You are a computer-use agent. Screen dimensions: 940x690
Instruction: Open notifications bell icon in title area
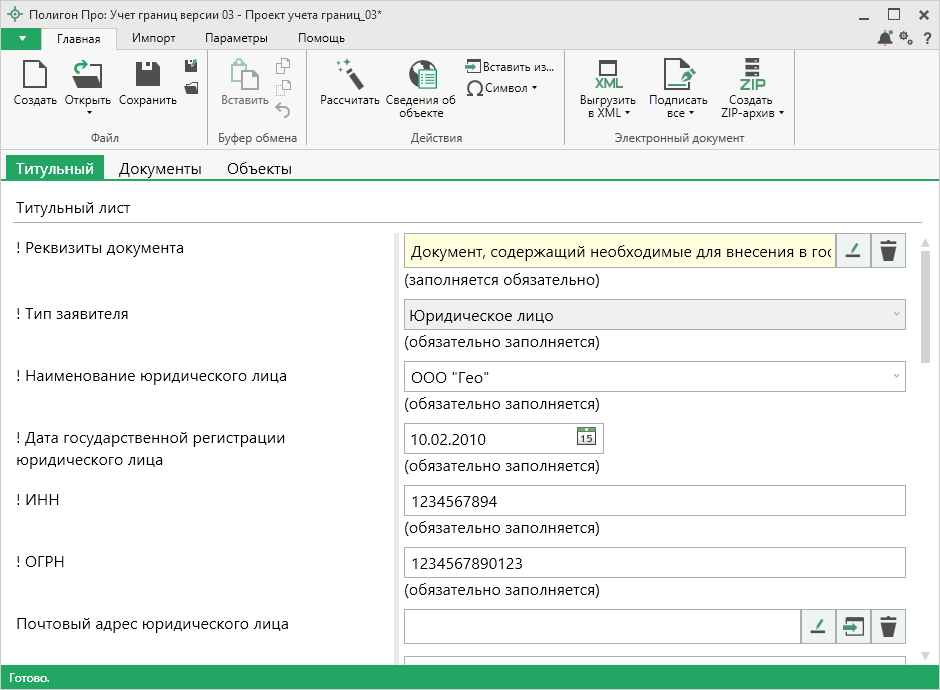click(885, 38)
